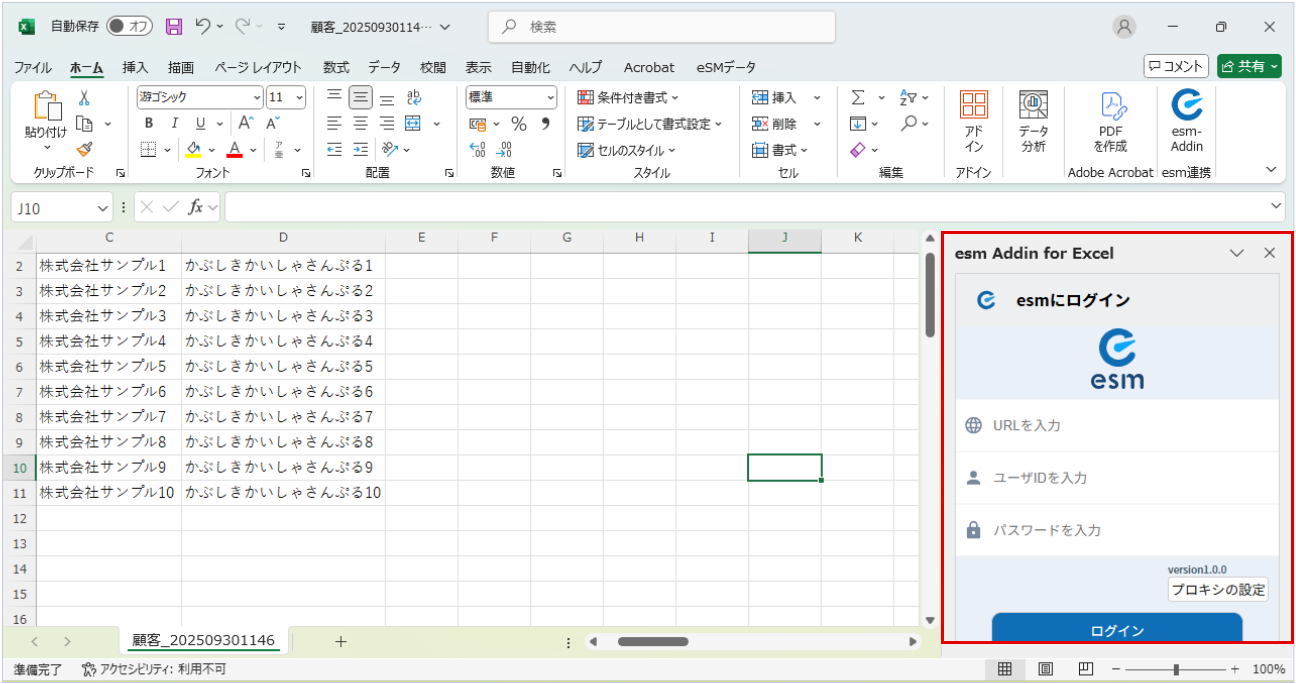This screenshot has height=684, width=1296.
Task: Open the Insert (挿入) tab
Action: point(135,67)
